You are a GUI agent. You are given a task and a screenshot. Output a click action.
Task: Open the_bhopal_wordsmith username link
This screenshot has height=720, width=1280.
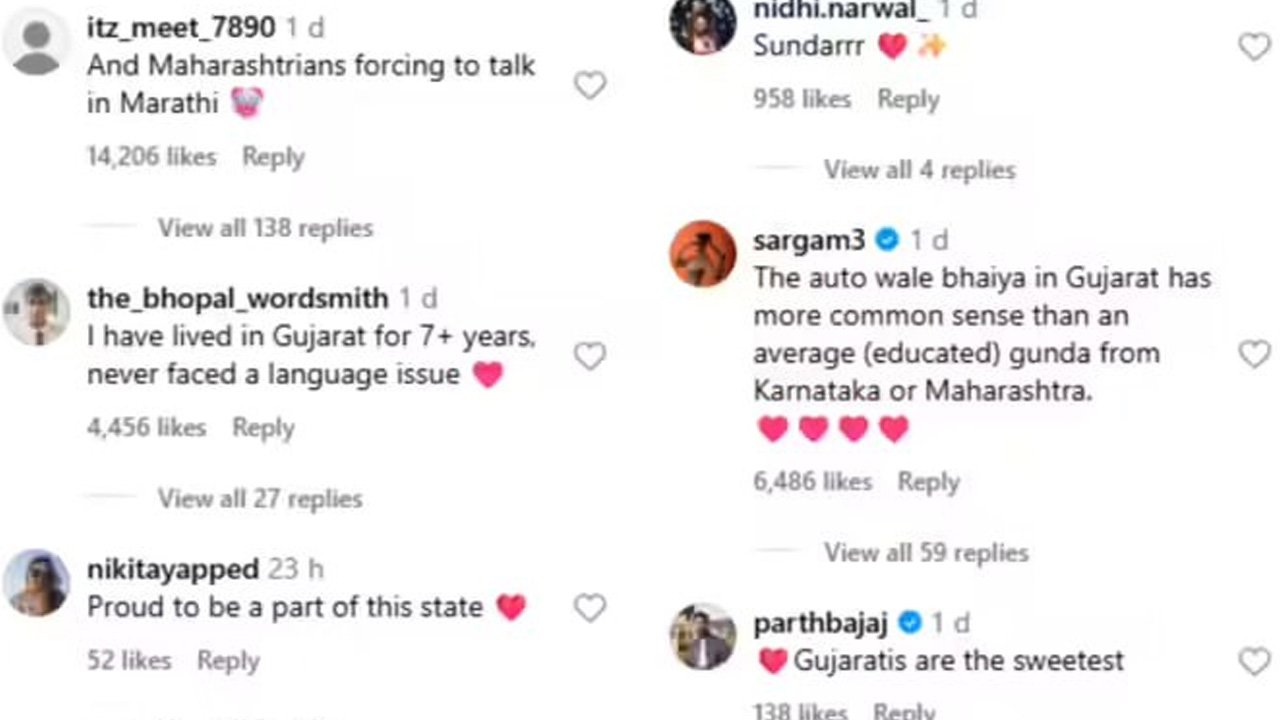[238, 298]
